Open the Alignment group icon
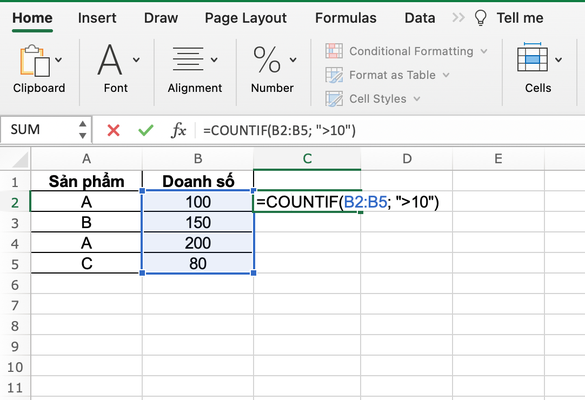The image size is (585, 400). click(x=188, y=59)
